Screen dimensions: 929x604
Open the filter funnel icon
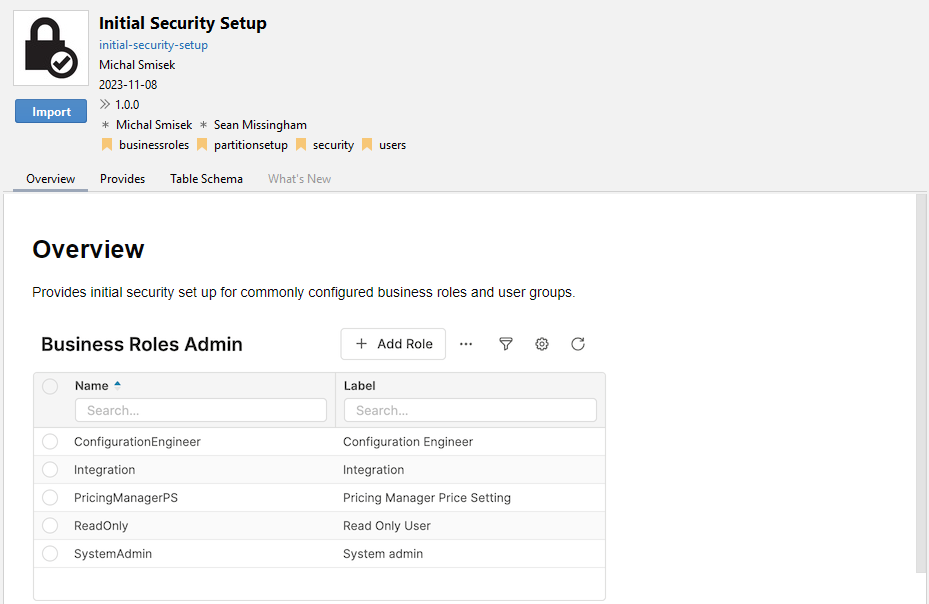click(x=506, y=344)
